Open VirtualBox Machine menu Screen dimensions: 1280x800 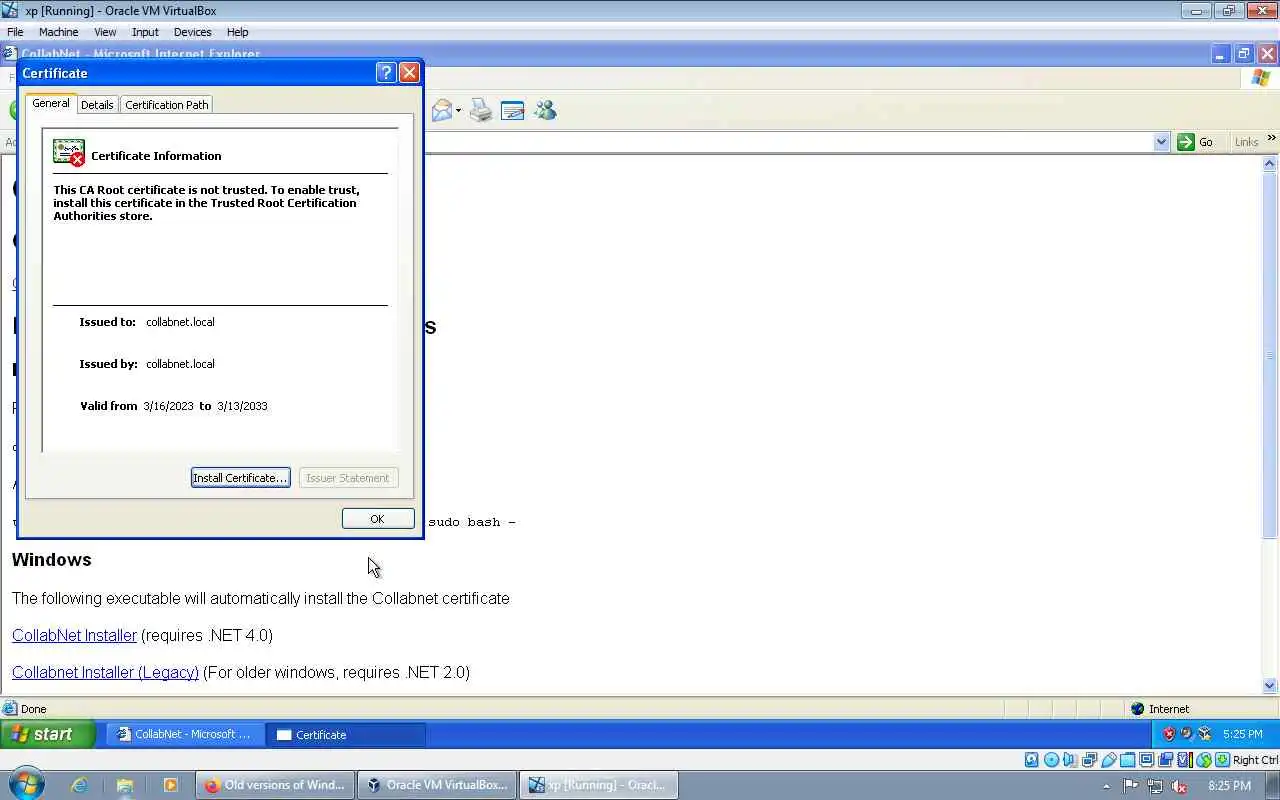58,32
